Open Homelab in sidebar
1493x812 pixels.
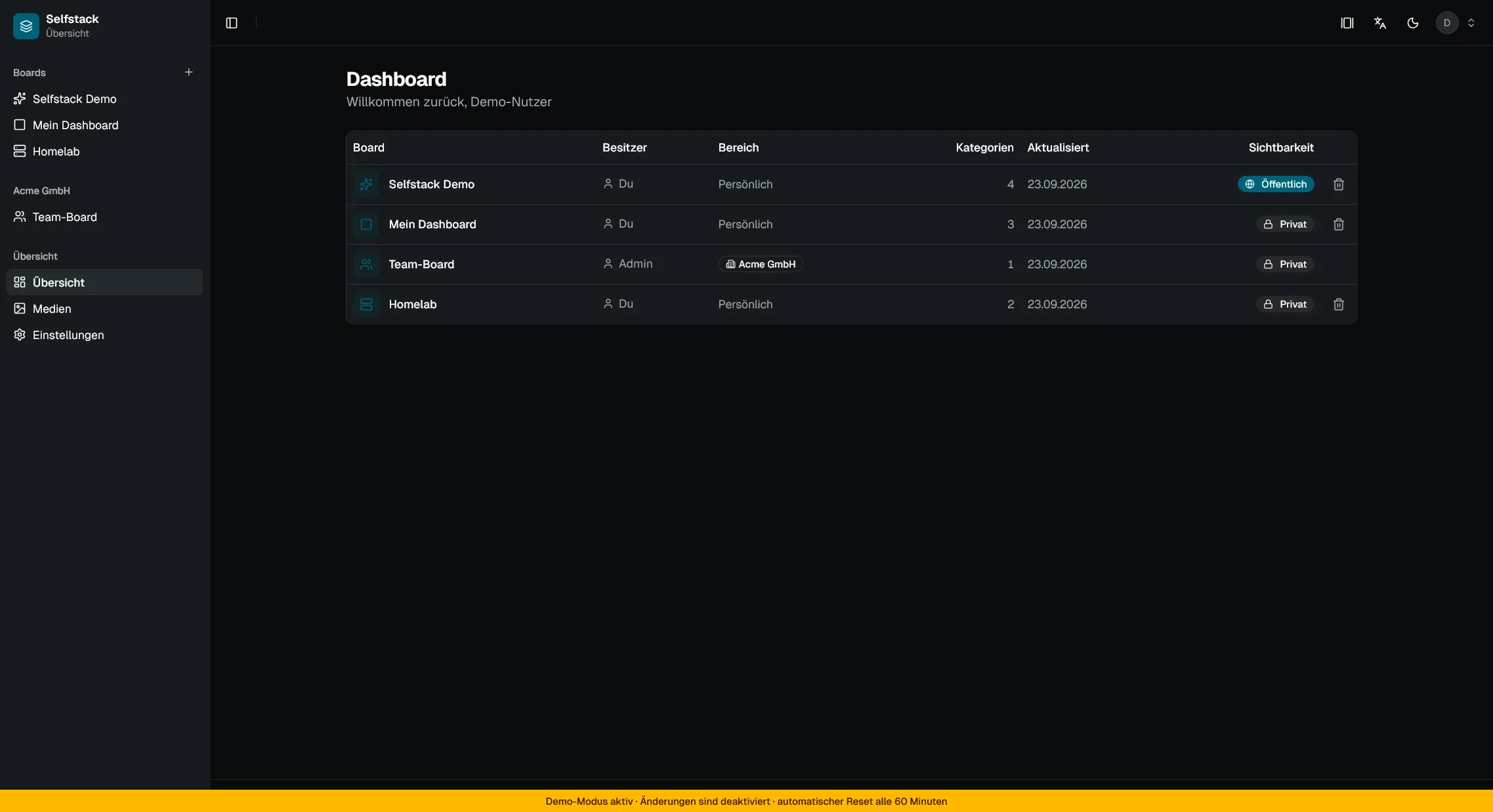point(104,152)
